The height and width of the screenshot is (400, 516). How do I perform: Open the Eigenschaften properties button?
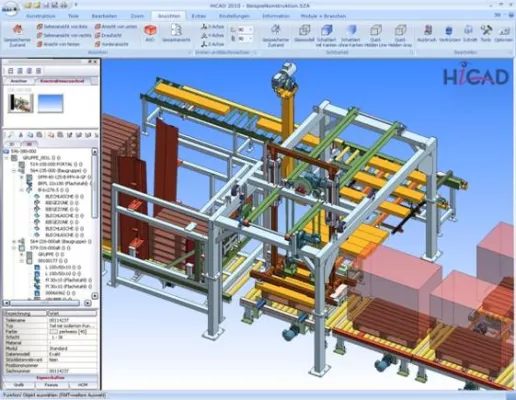(50, 378)
